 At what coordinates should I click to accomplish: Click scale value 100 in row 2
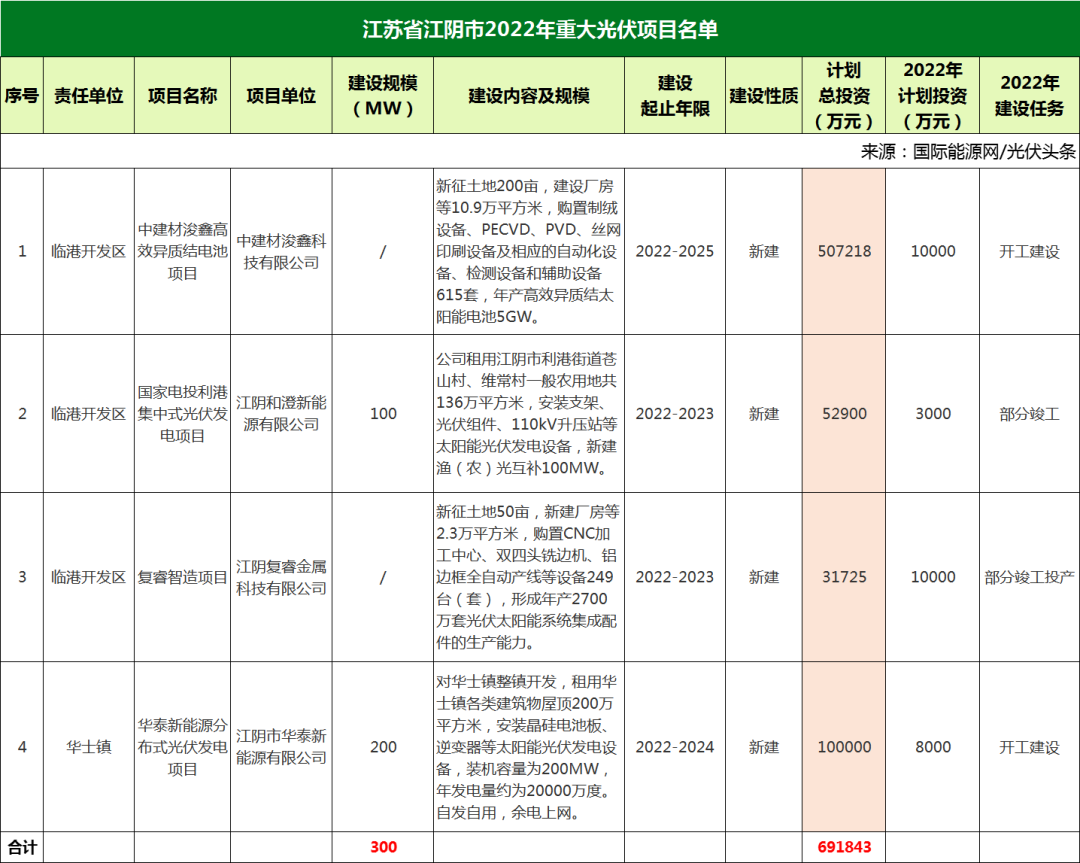[383, 414]
